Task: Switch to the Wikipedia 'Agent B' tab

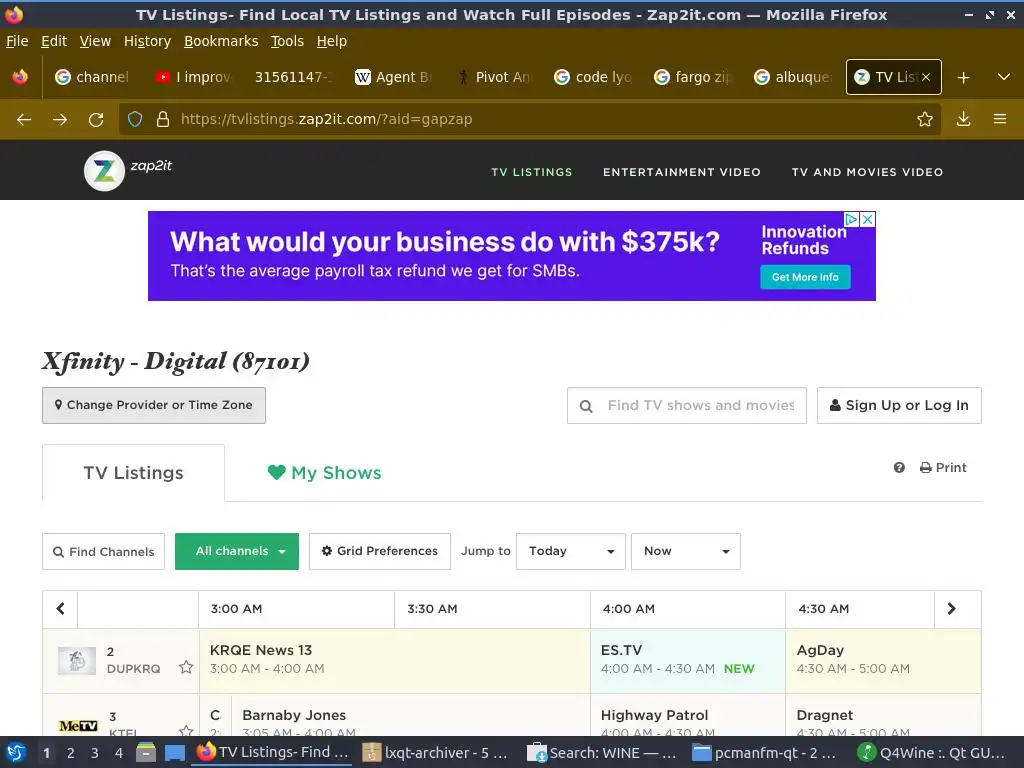Action: [x=394, y=77]
